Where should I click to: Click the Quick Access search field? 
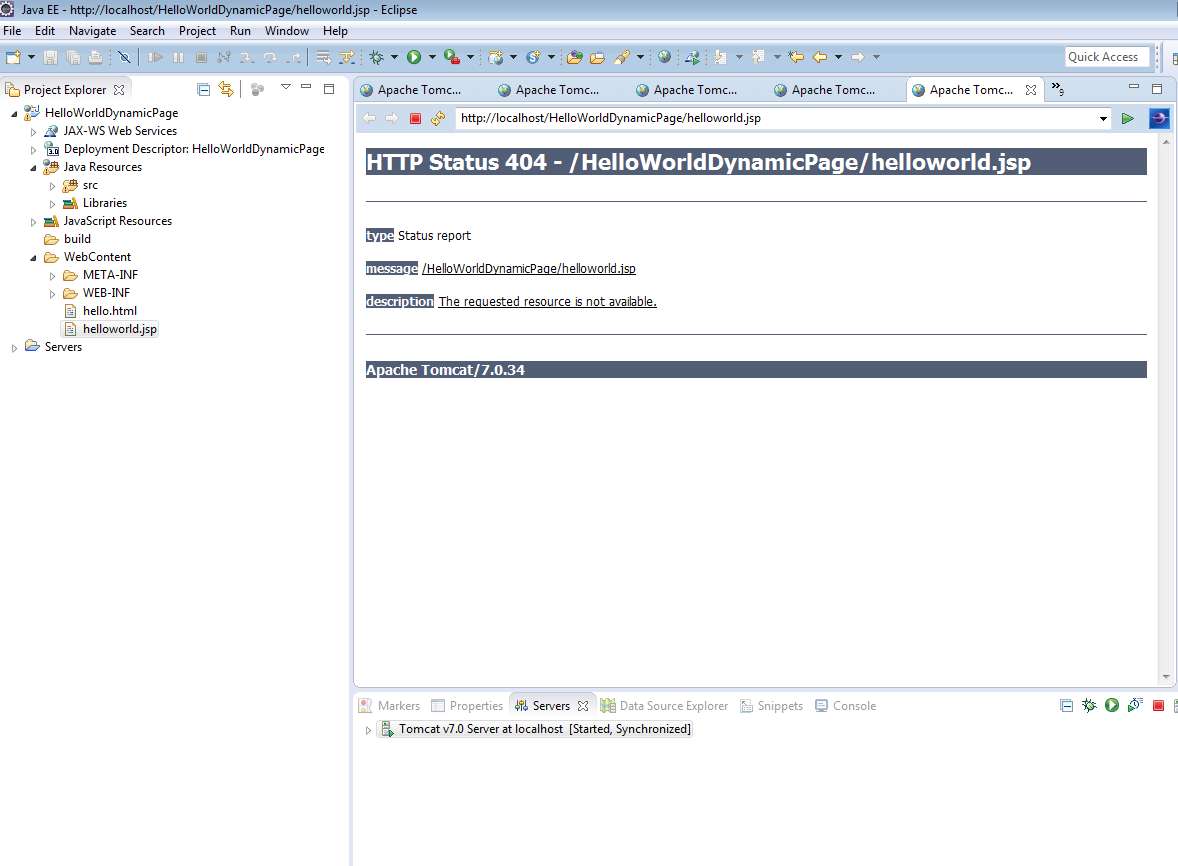tap(1106, 57)
